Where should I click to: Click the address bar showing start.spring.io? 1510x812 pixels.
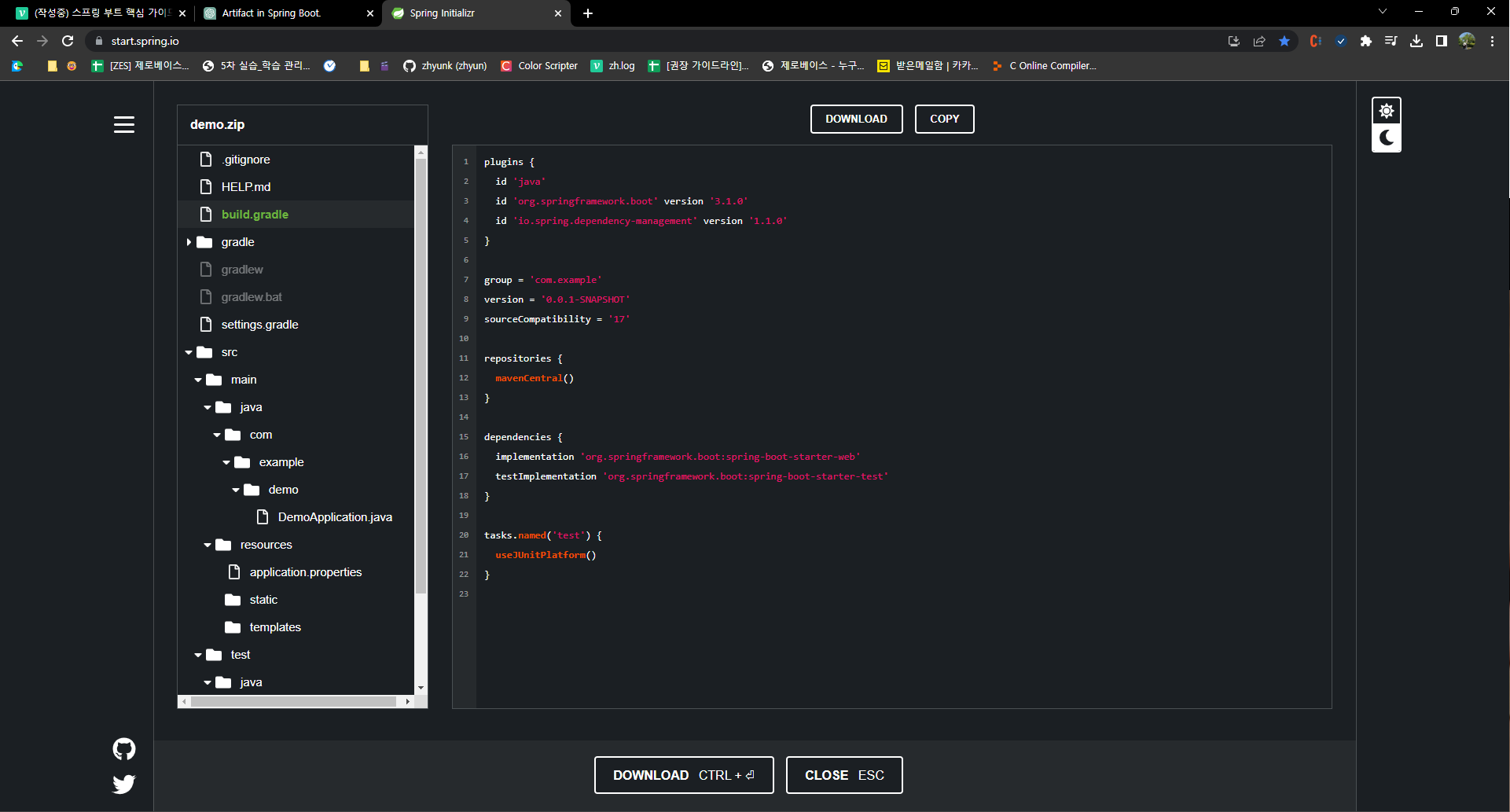(660, 41)
